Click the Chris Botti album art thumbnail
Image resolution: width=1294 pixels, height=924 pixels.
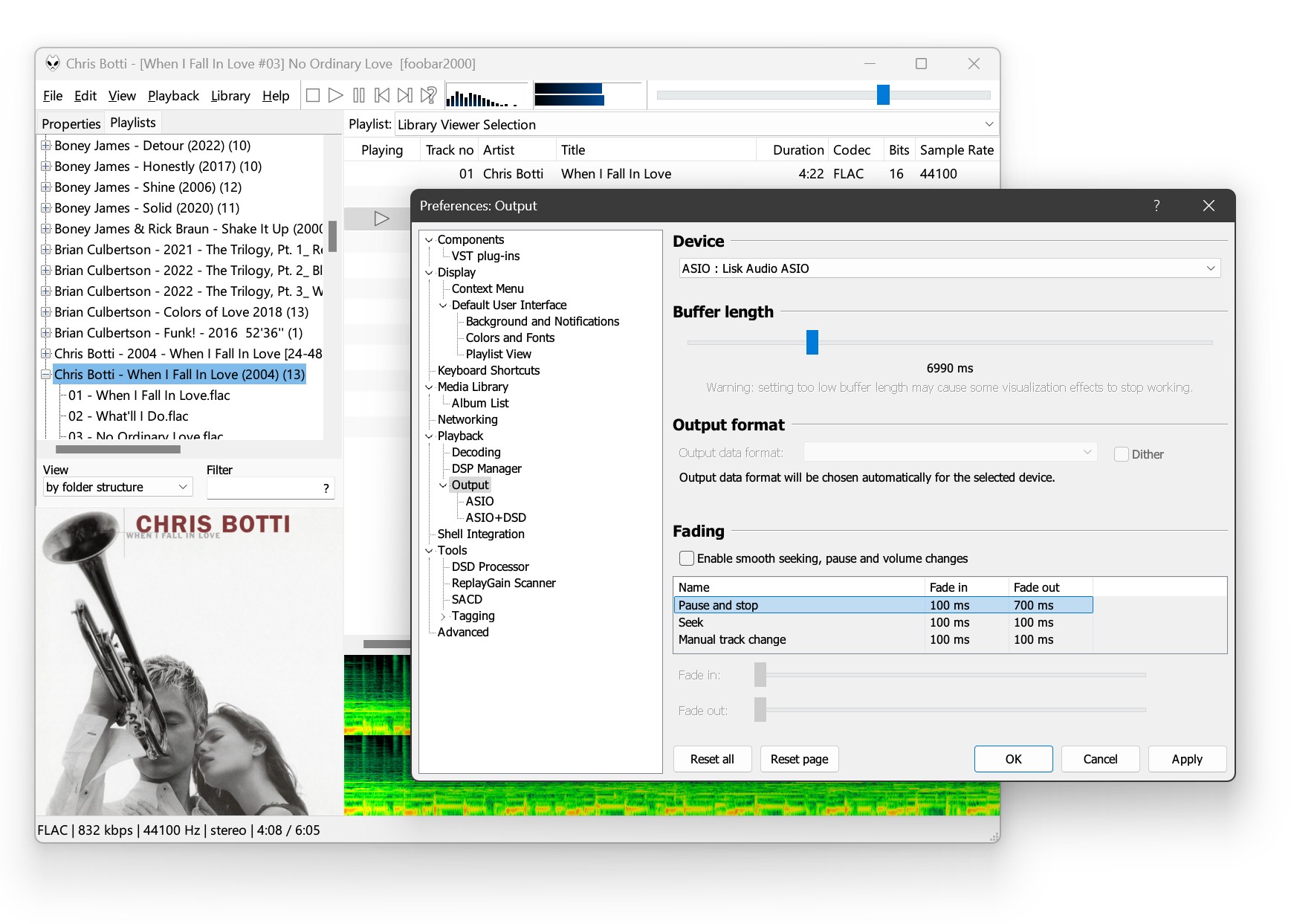190,662
